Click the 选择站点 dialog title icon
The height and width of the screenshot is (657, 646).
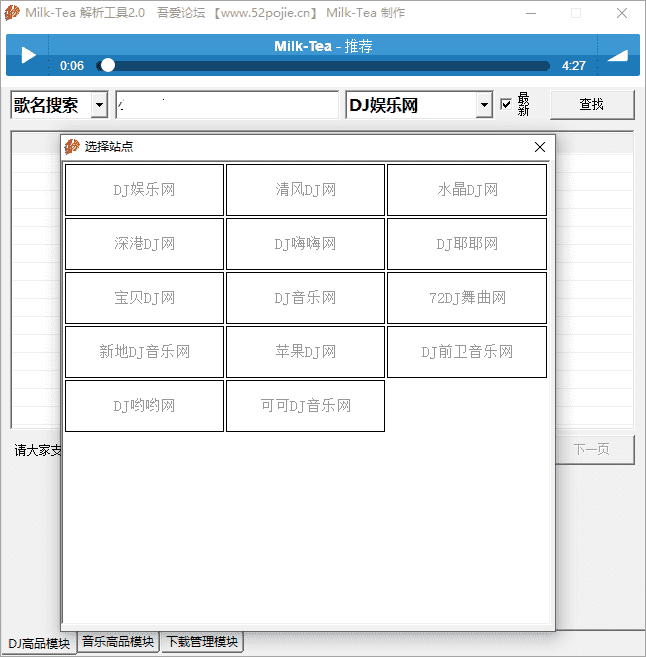pos(72,147)
